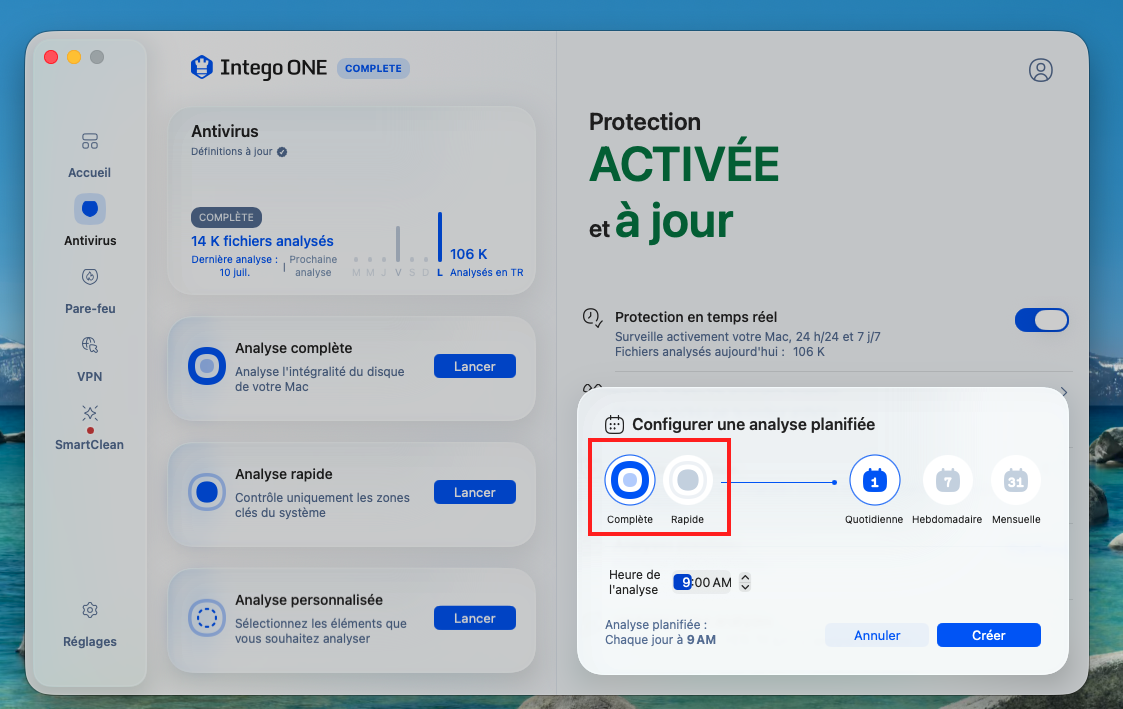Screen dimensions: 1123x709
Task: Click the 14 K fichiers analysés link
Action: coord(262,241)
